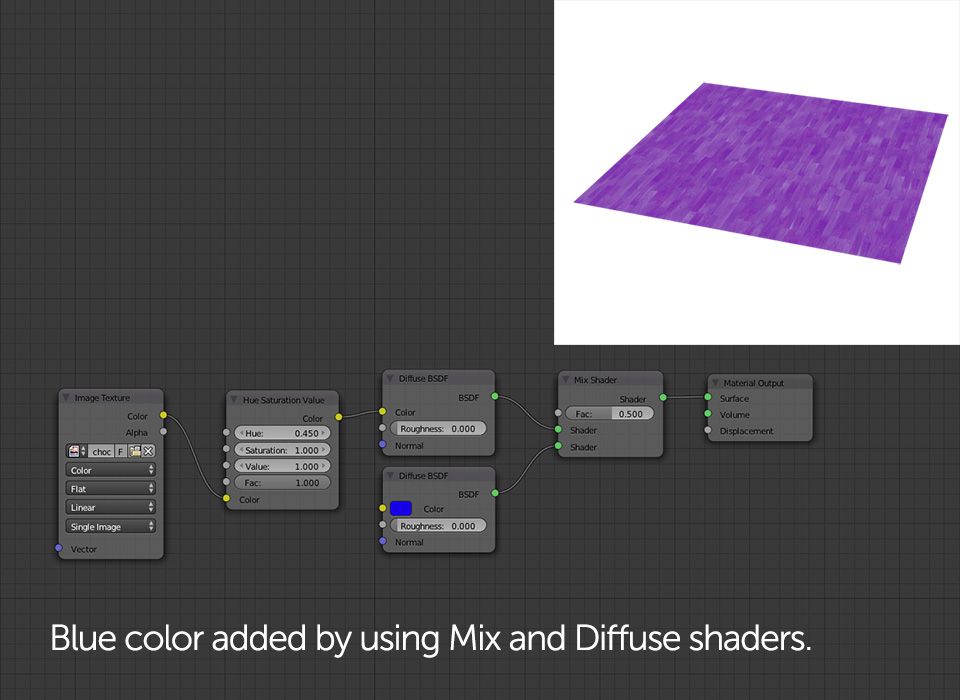Collapse the Image Texture node

coord(66,397)
